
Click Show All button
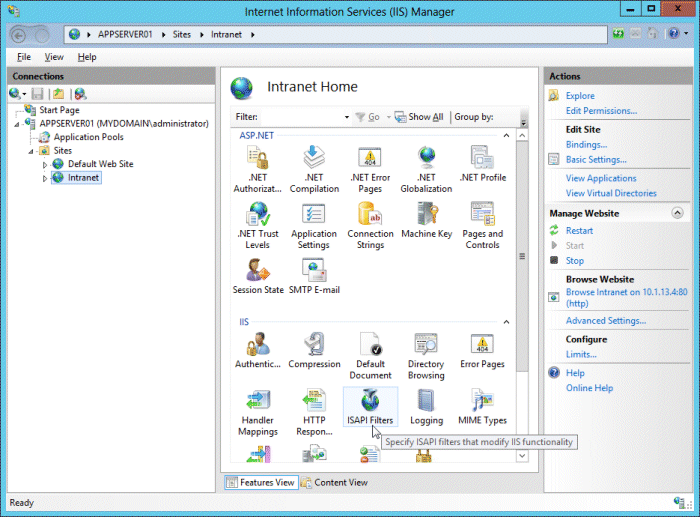click(x=420, y=117)
